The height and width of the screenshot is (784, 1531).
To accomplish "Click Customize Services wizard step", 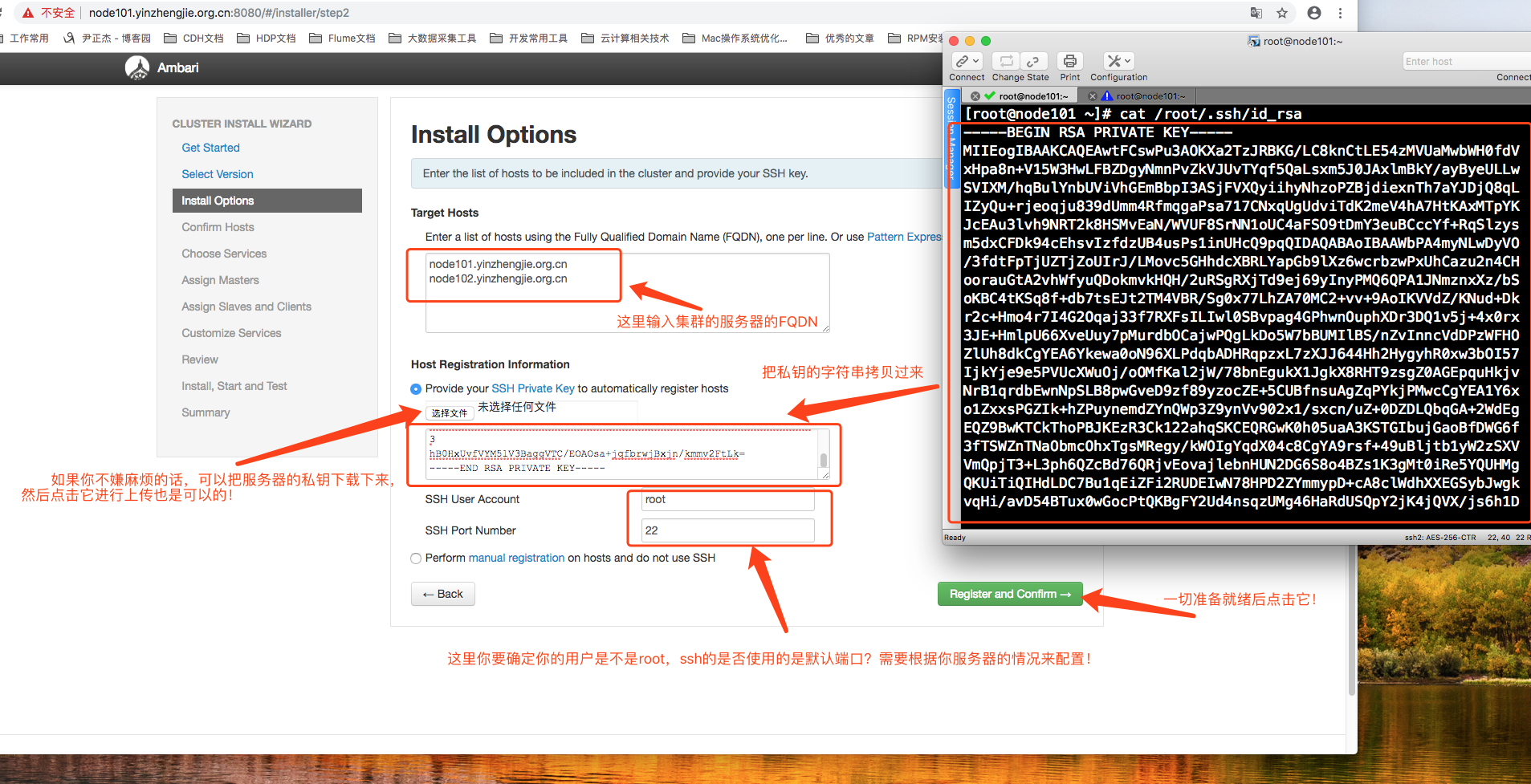I will pyautogui.click(x=231, y=333).
